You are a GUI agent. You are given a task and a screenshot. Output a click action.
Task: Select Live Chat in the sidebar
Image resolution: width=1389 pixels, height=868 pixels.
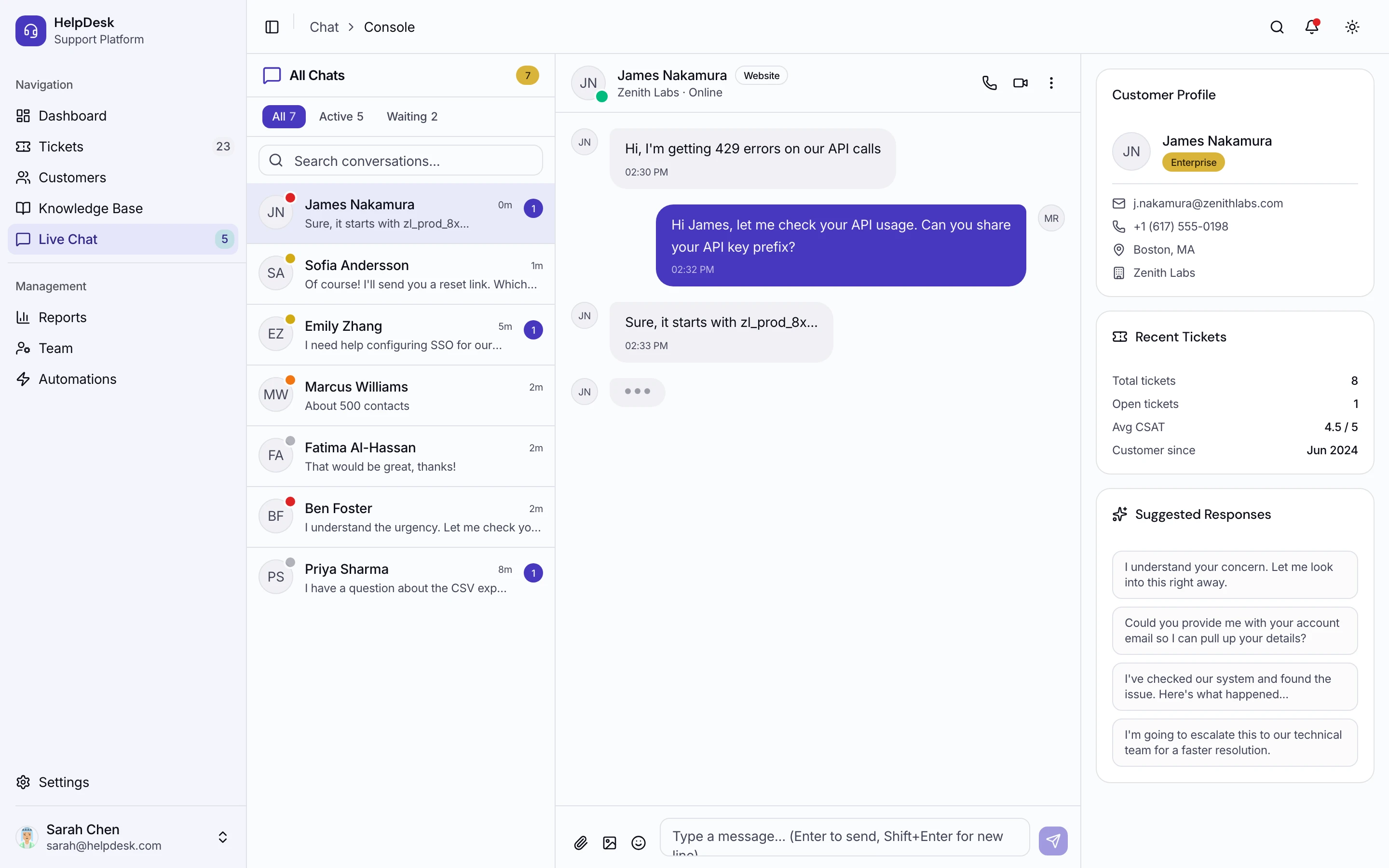[x=123, y=239]
